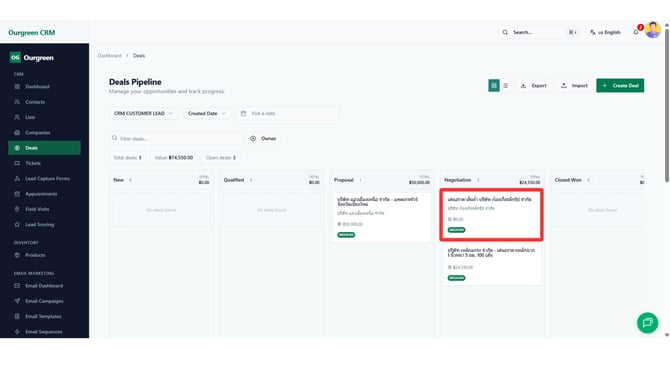Open Email Sequences
The width and height of the screenshot is (670, 376).
pos(43,332)
